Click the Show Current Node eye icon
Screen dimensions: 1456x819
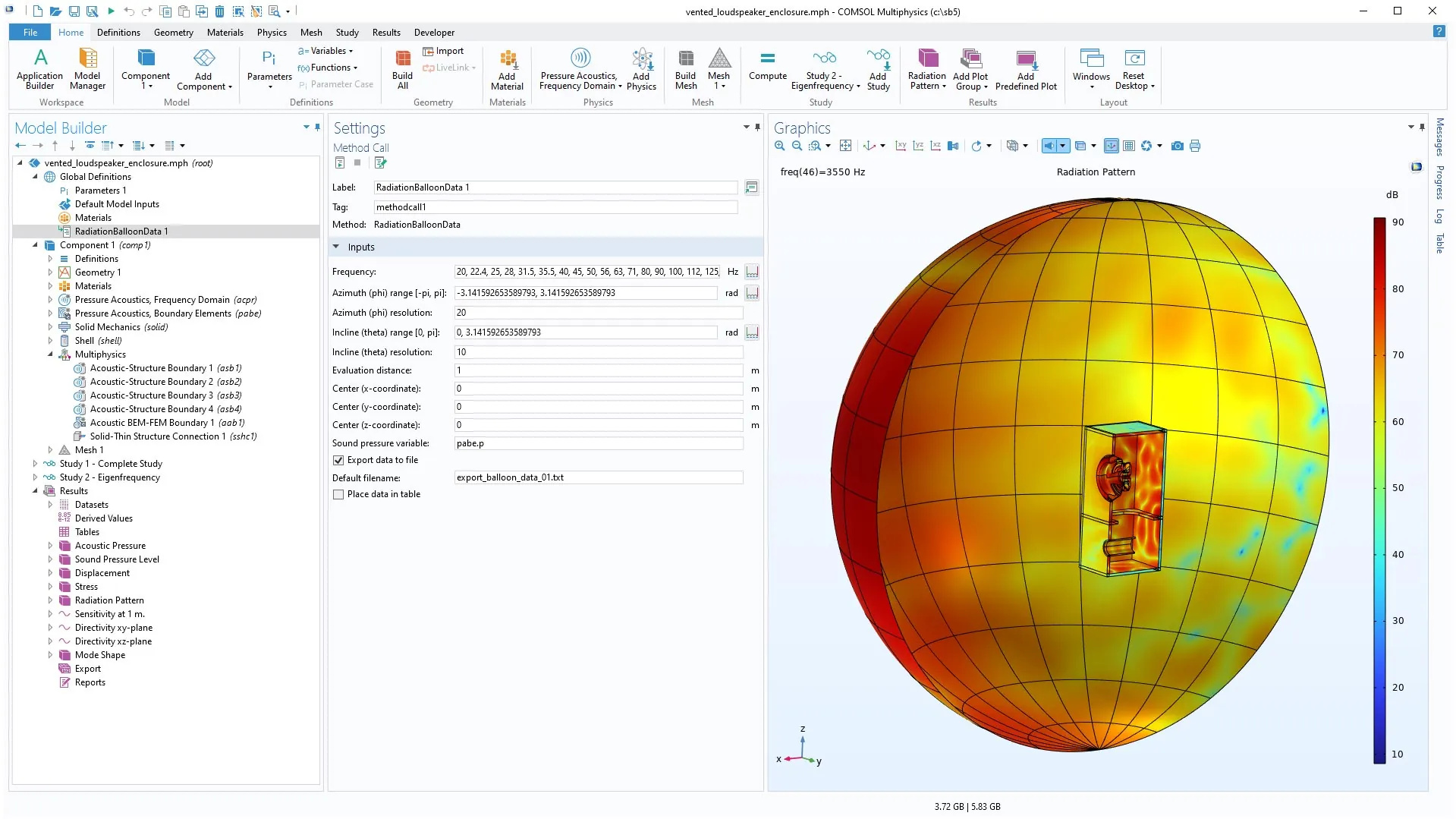90,146
